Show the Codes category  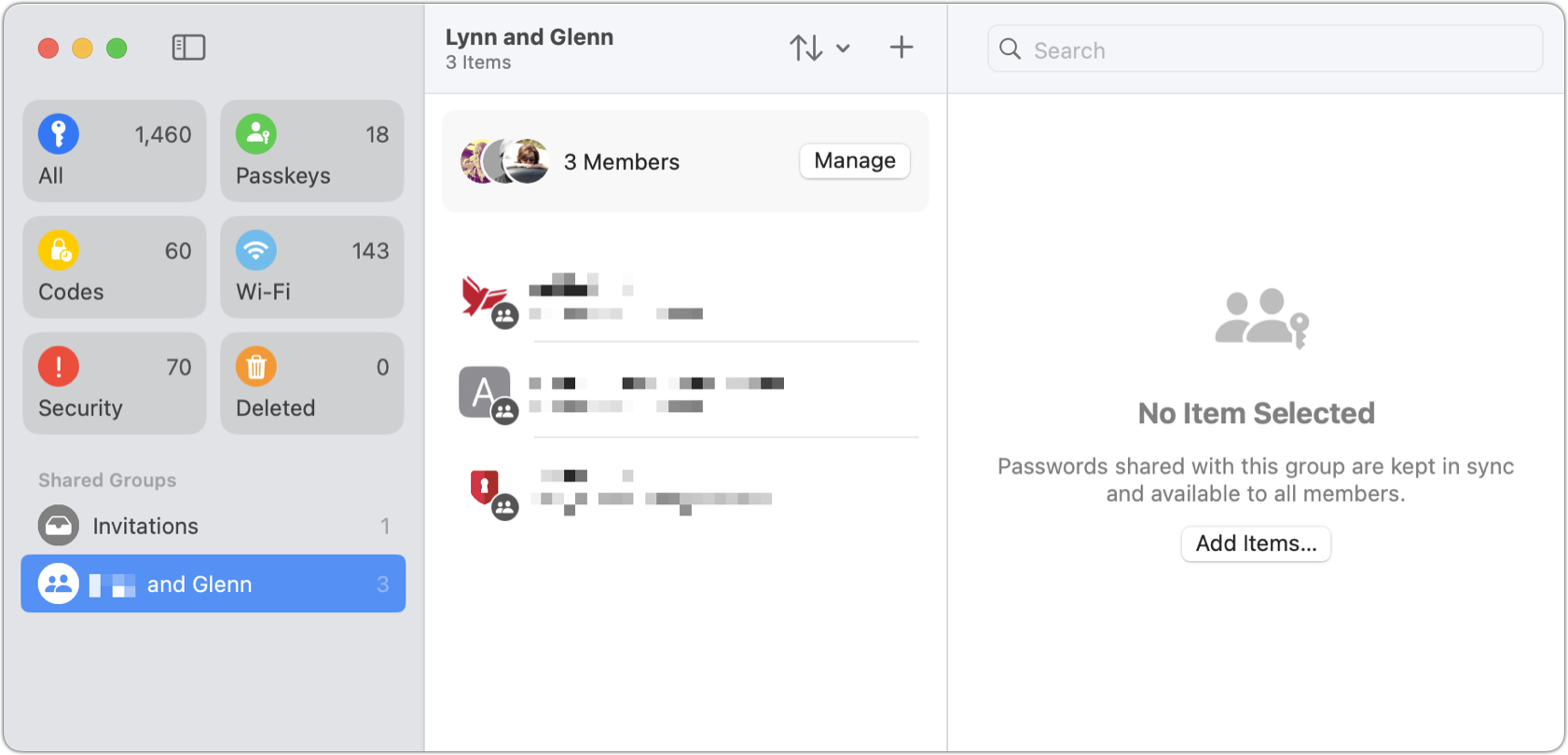tap(115, 268)
